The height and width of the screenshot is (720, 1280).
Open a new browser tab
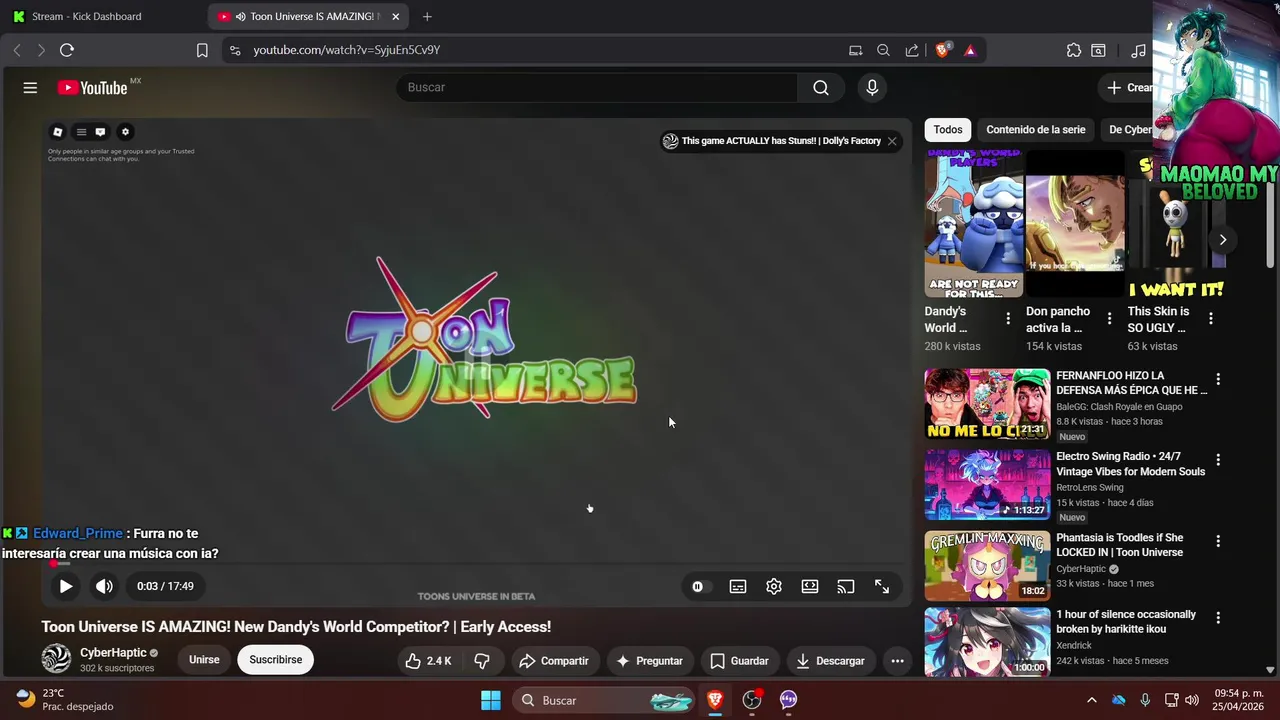[427, 17]
